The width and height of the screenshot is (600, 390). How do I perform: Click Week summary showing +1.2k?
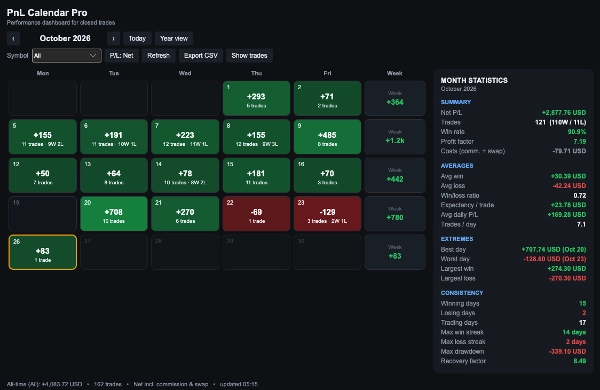tap(395, 137)
